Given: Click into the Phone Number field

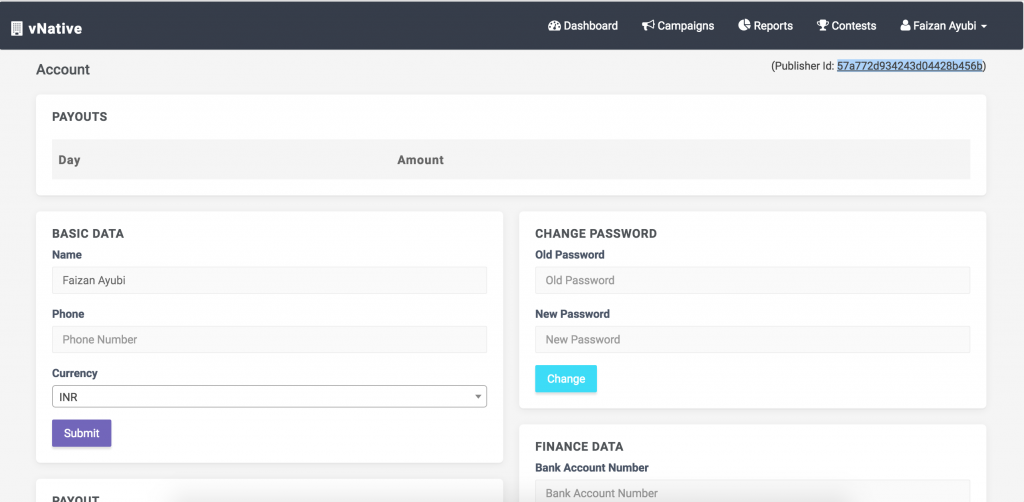Looking at the screenshot, I should pyautogui.click(x=269, y=339).
